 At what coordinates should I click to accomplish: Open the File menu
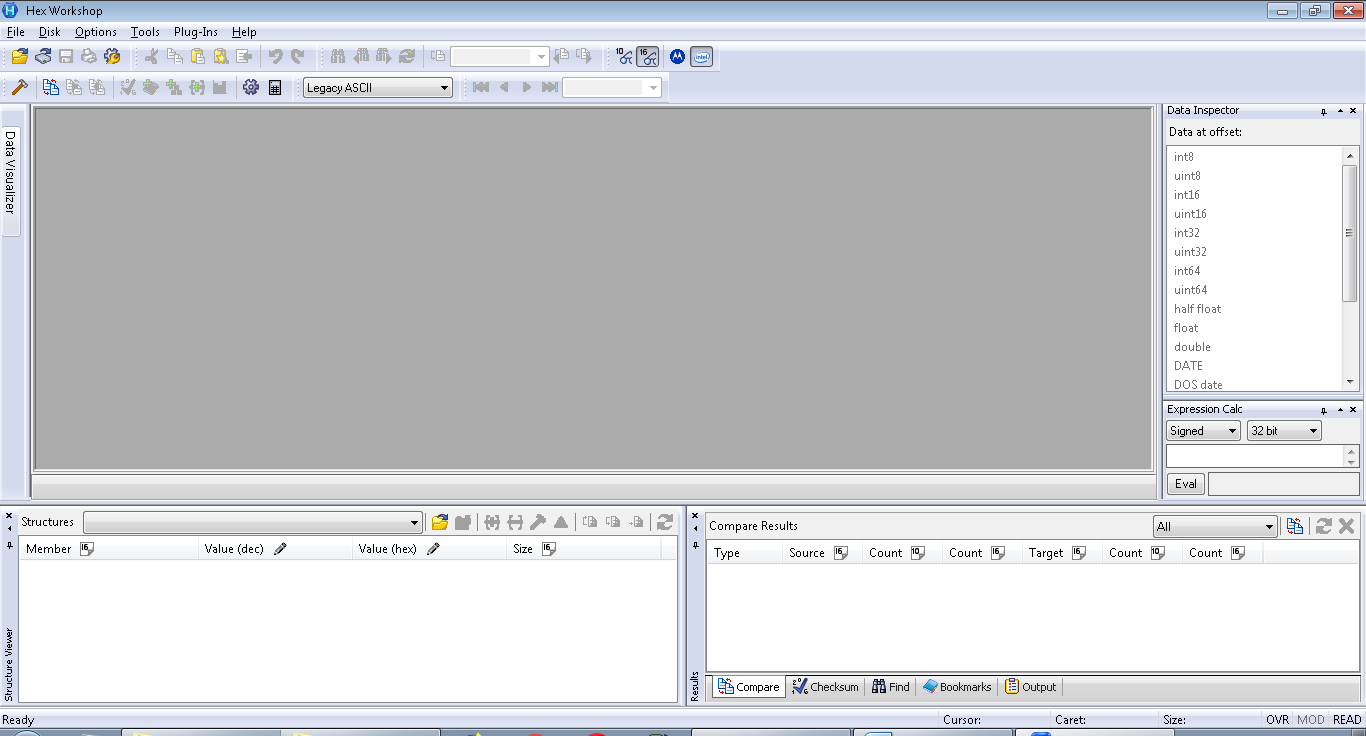(x=15, y=32)
